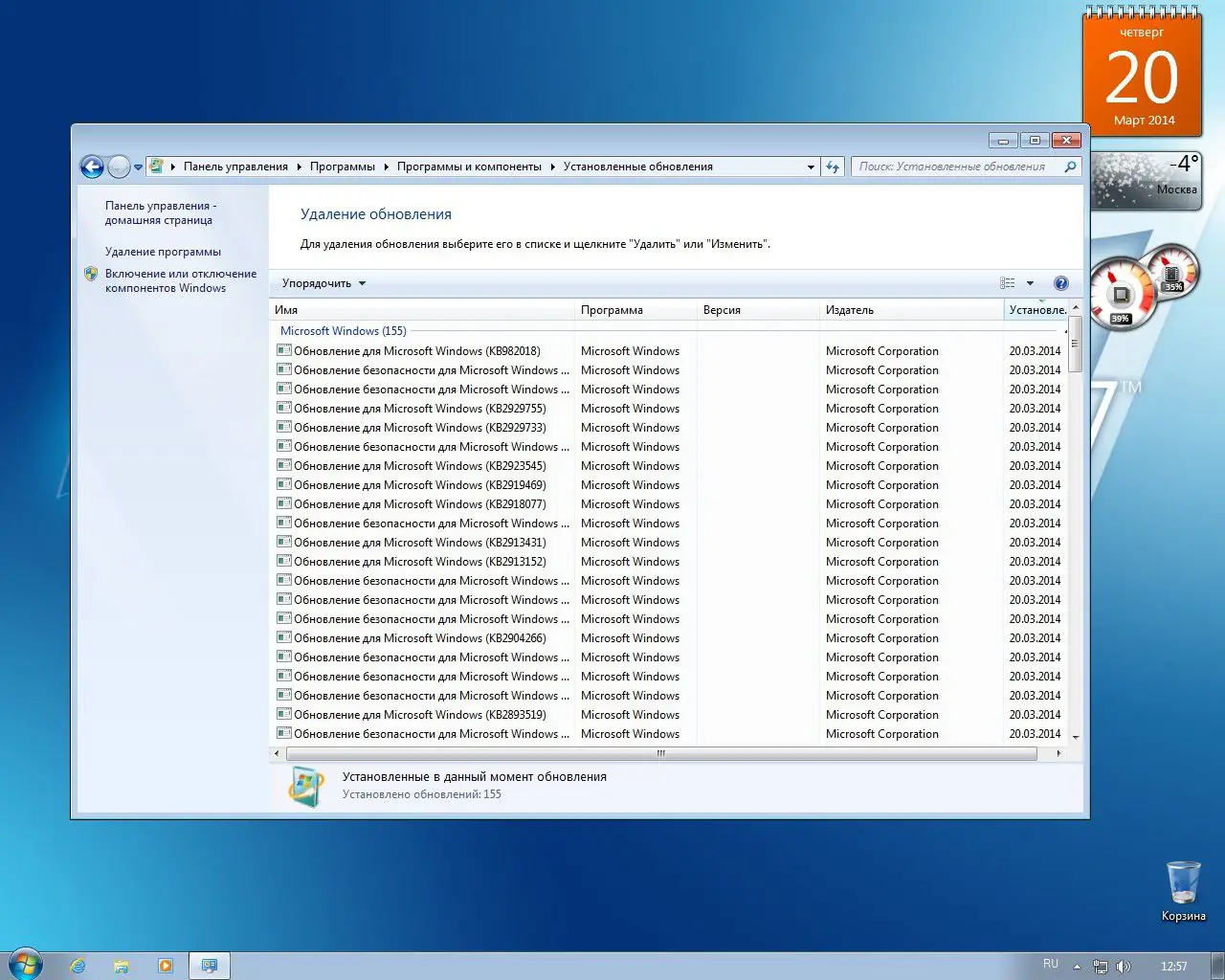
Task: Click the vertical scrollbar thumb
Action: tap(1076, 344)
